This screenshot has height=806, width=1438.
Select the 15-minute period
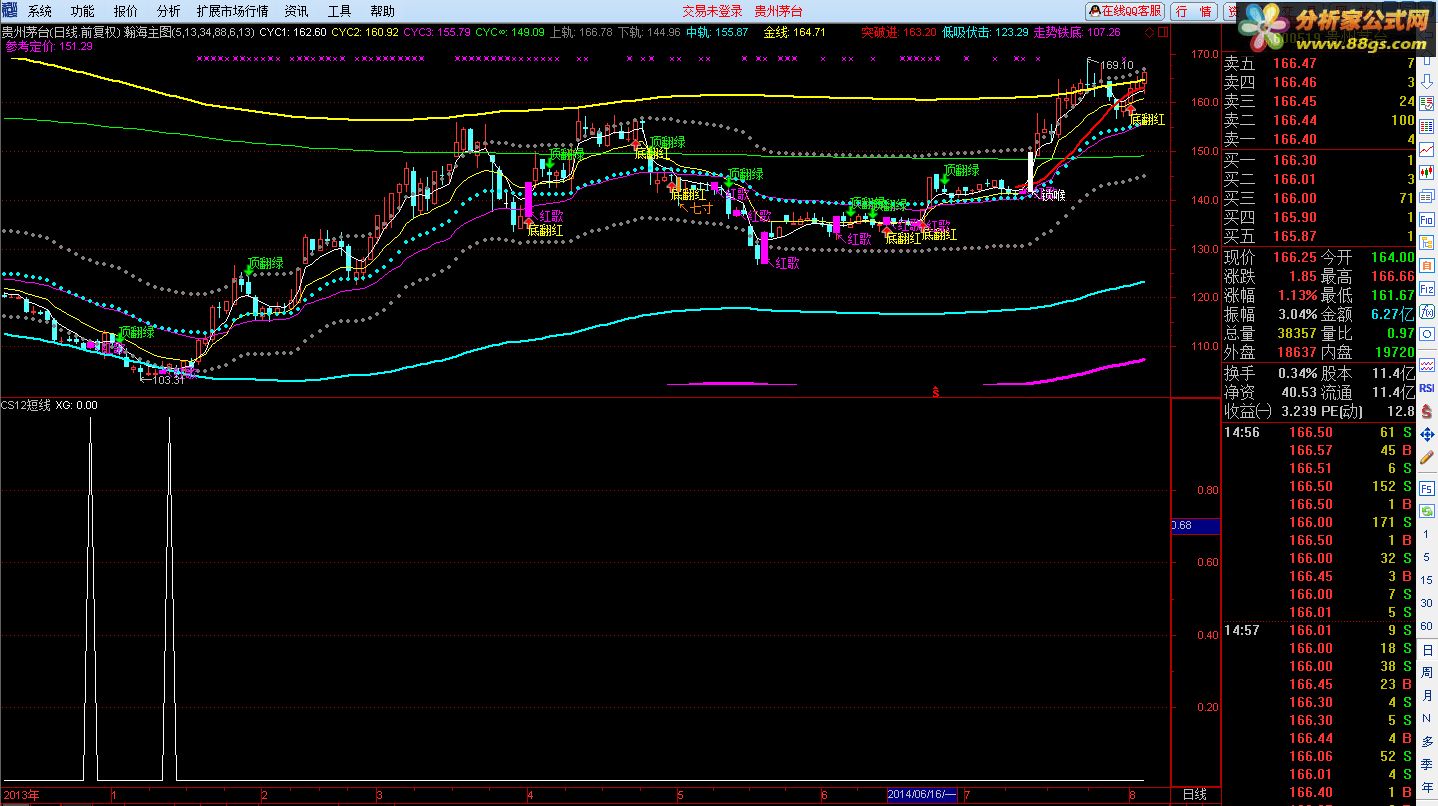click(1426, 579)
